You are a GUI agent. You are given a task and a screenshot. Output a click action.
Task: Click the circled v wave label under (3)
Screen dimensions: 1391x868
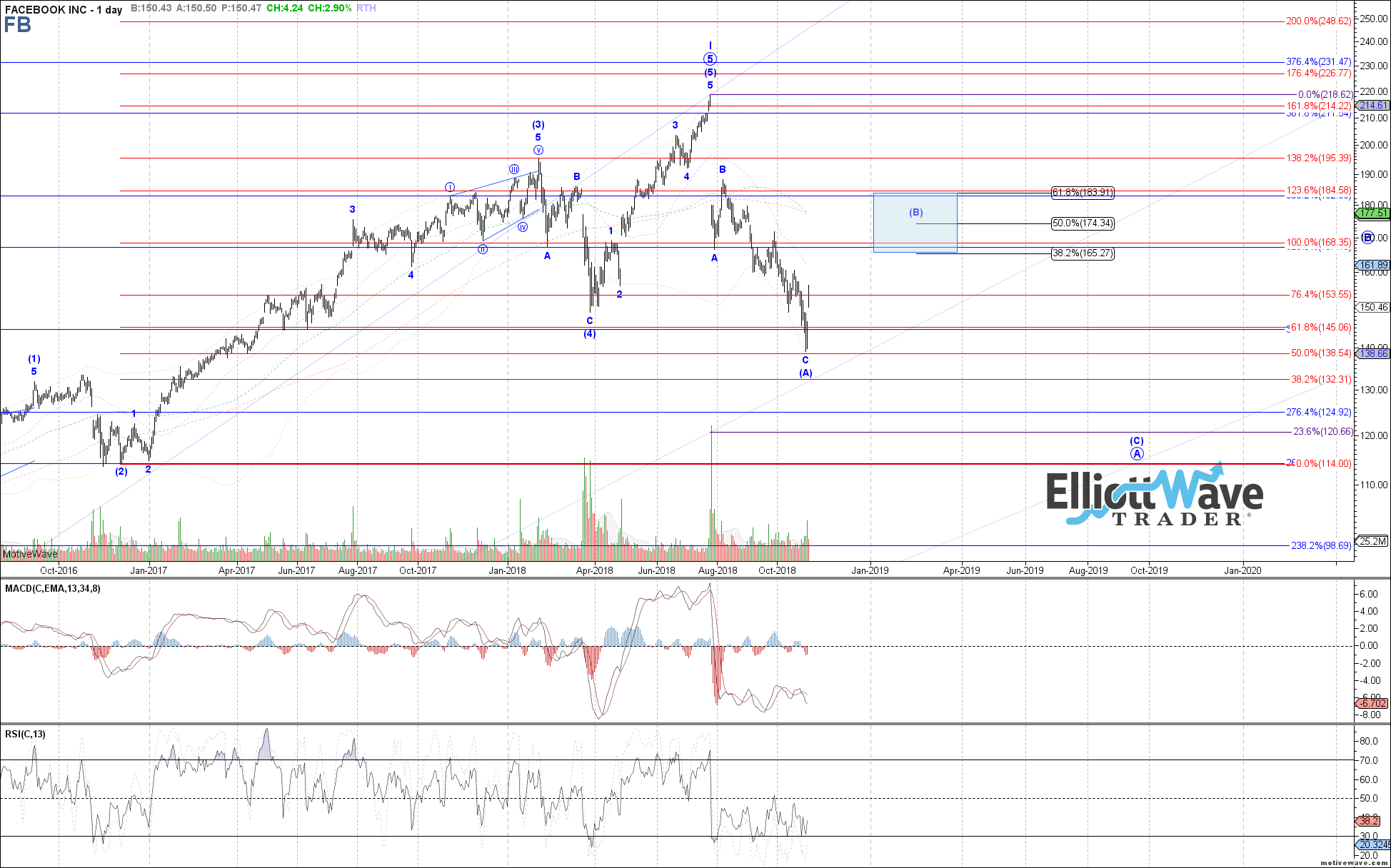[538, 150]
